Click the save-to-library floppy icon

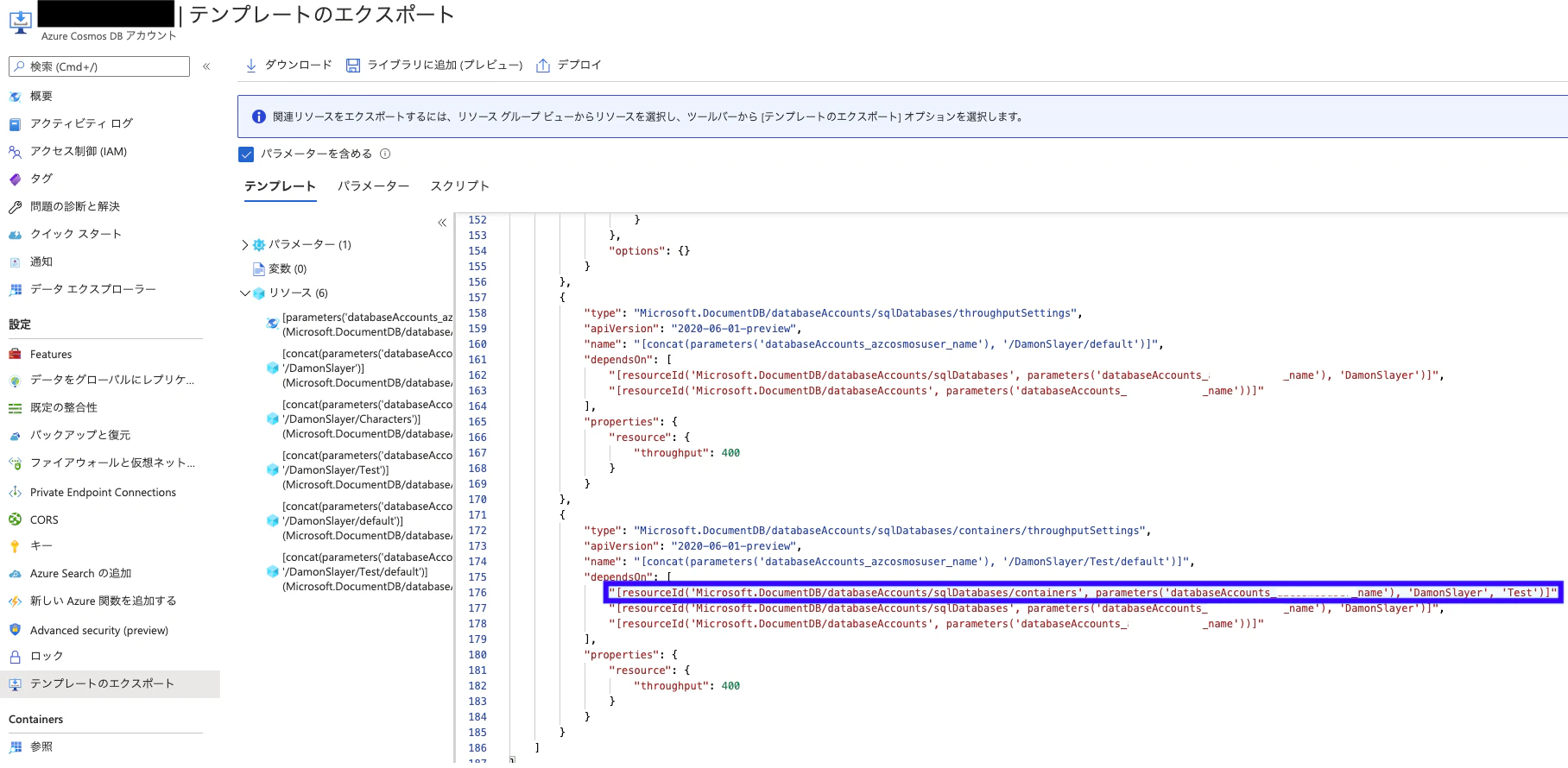click(353, 66)
